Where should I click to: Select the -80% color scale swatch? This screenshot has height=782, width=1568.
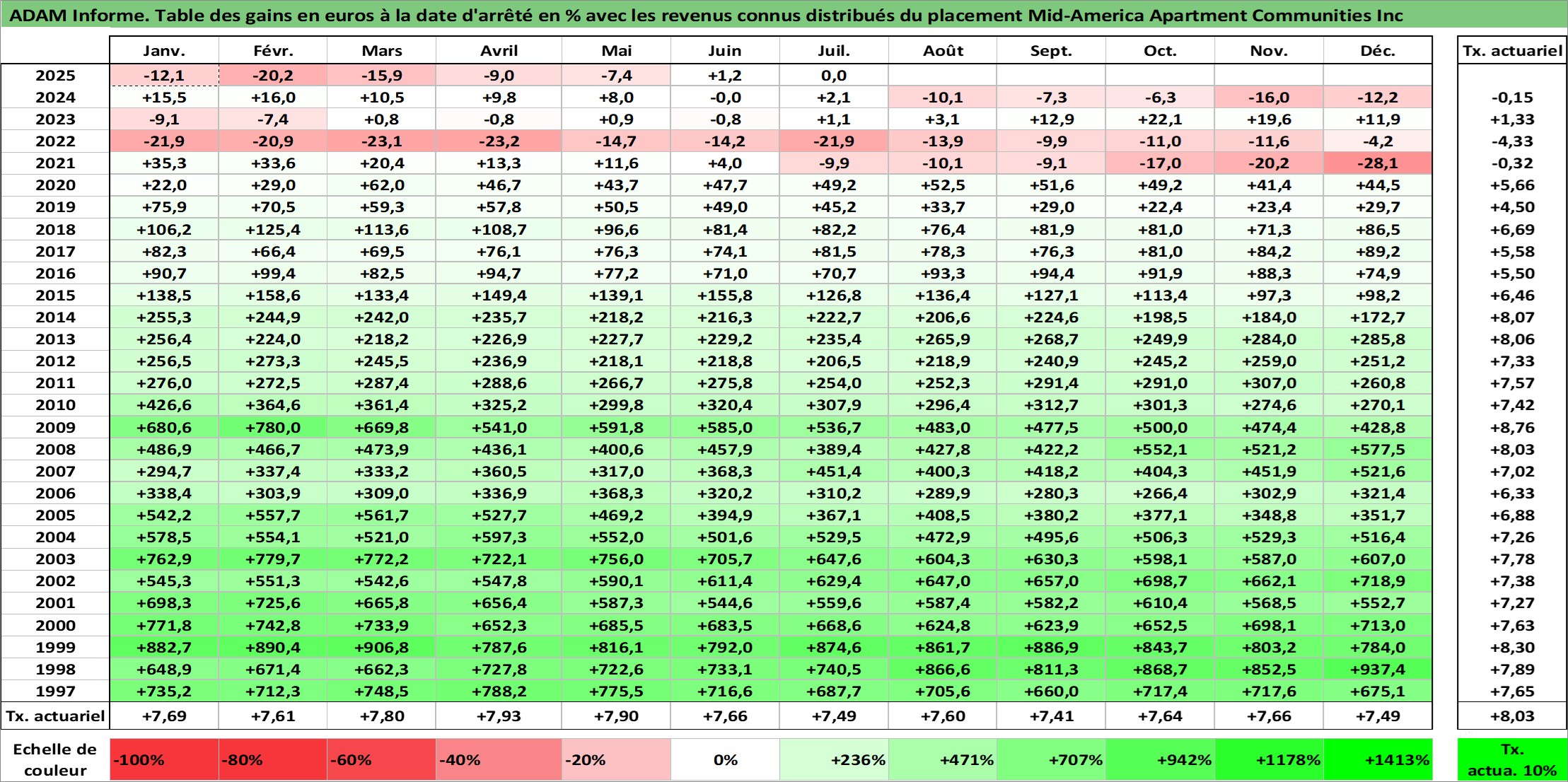[x=273, y=760]
